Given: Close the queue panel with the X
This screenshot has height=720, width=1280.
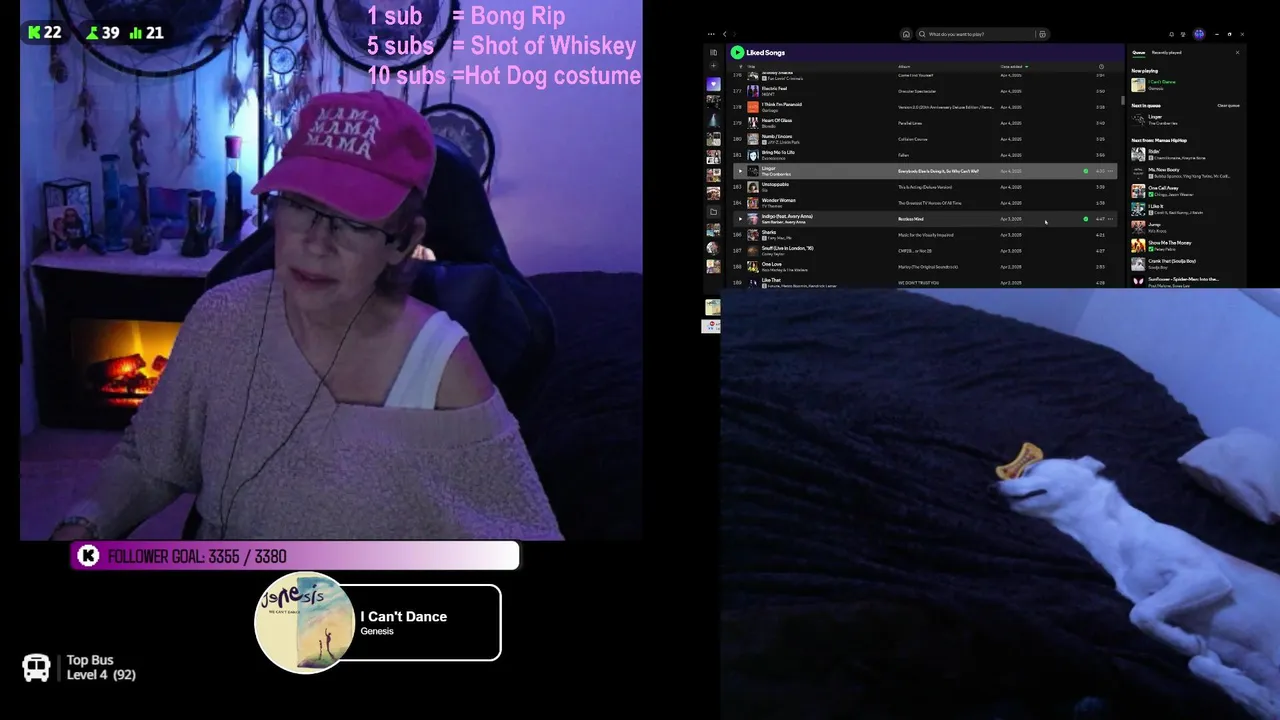Looking at the screenshot, I should (1237, 52).
